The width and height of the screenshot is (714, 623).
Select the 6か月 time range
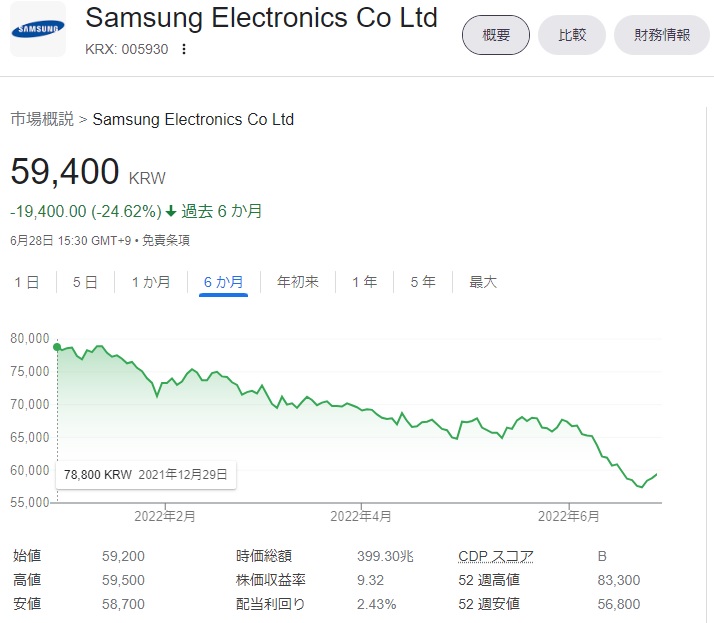pyautogui.click(x=223, y=282)
